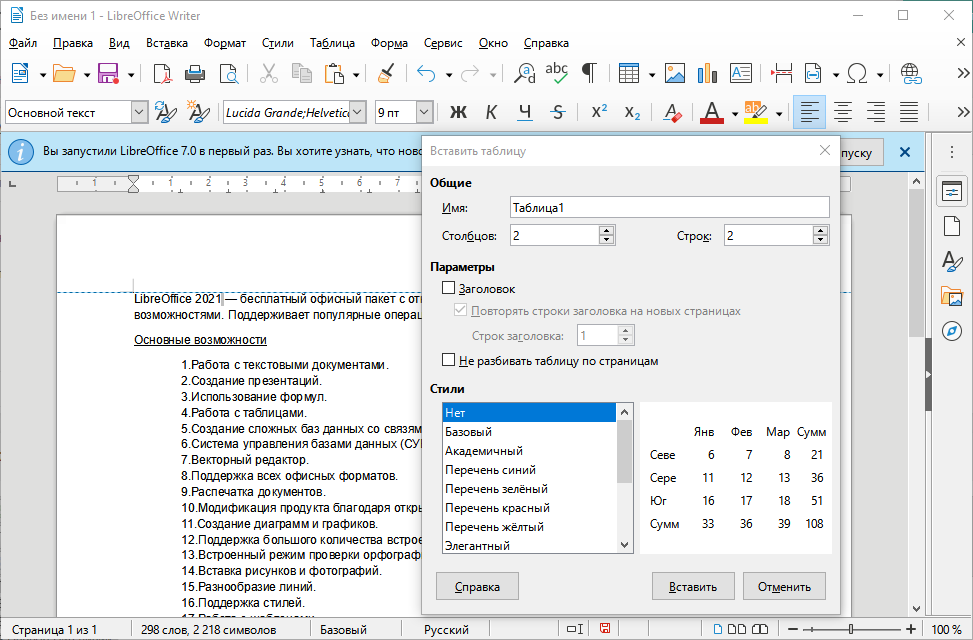973x640 pixels.
Task: Enable the Заголовок checkbox
Action: click(448, 289)
